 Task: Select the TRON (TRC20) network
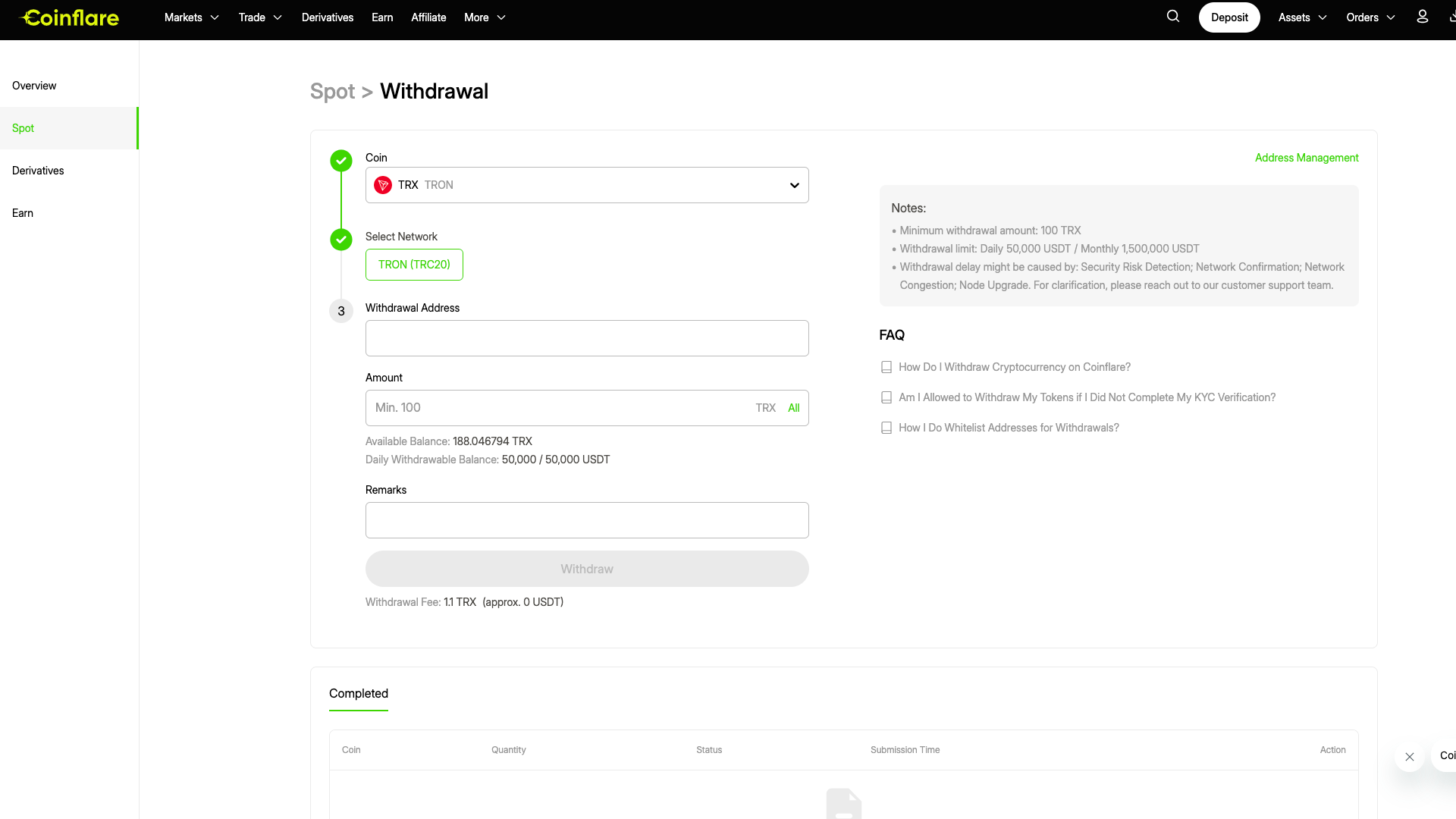(414, 265)
